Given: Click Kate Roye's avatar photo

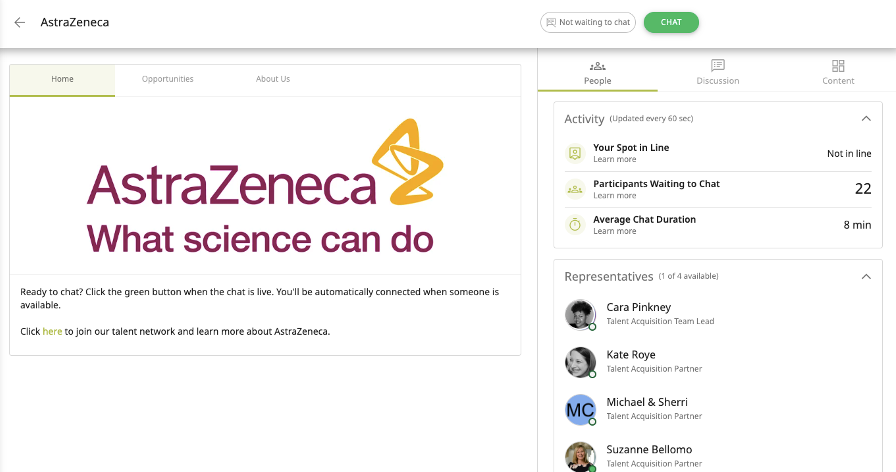Looking at the screenshot, I should 580,362.
